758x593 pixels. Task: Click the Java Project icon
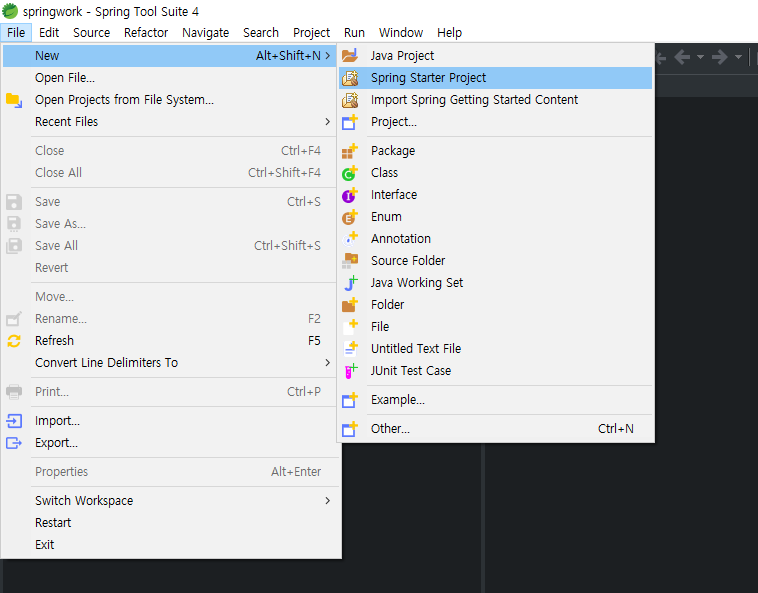(x=350, y=56)
